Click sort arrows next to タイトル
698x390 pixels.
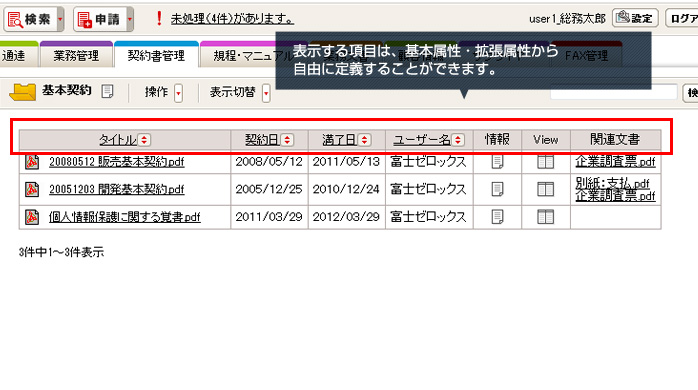coord(144,140)
